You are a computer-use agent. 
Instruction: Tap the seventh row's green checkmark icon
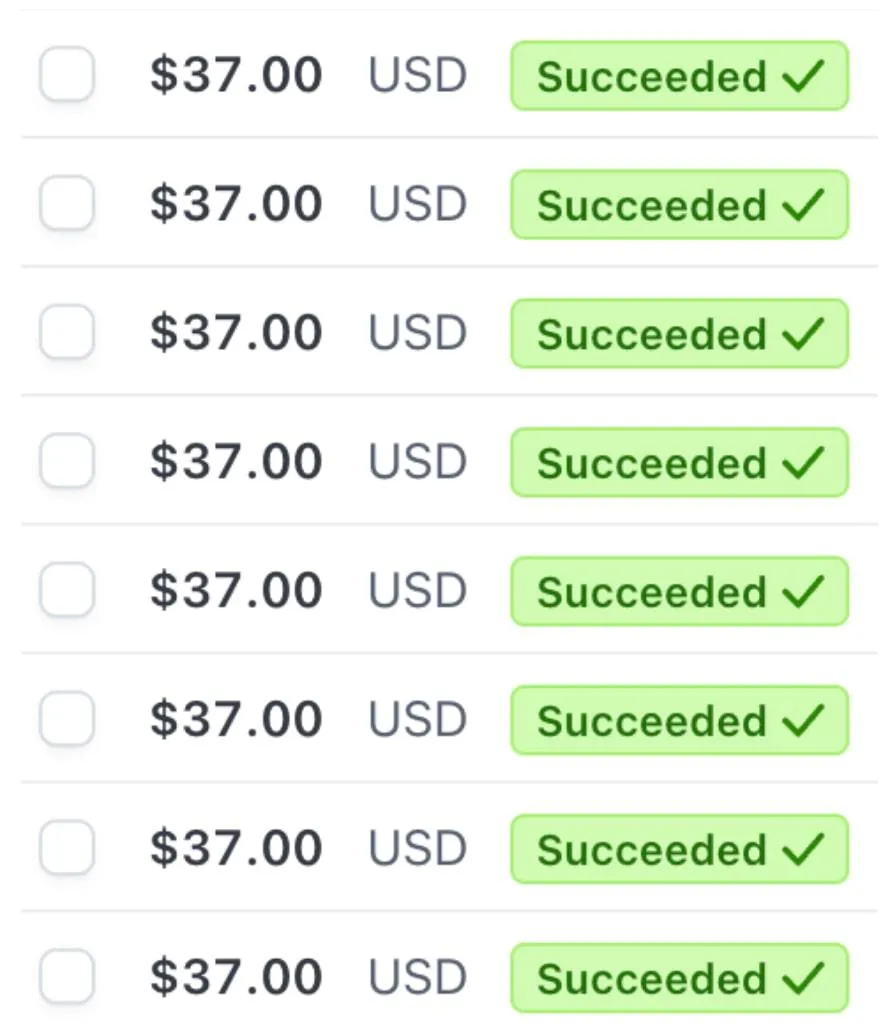click(x=804, y=849)
